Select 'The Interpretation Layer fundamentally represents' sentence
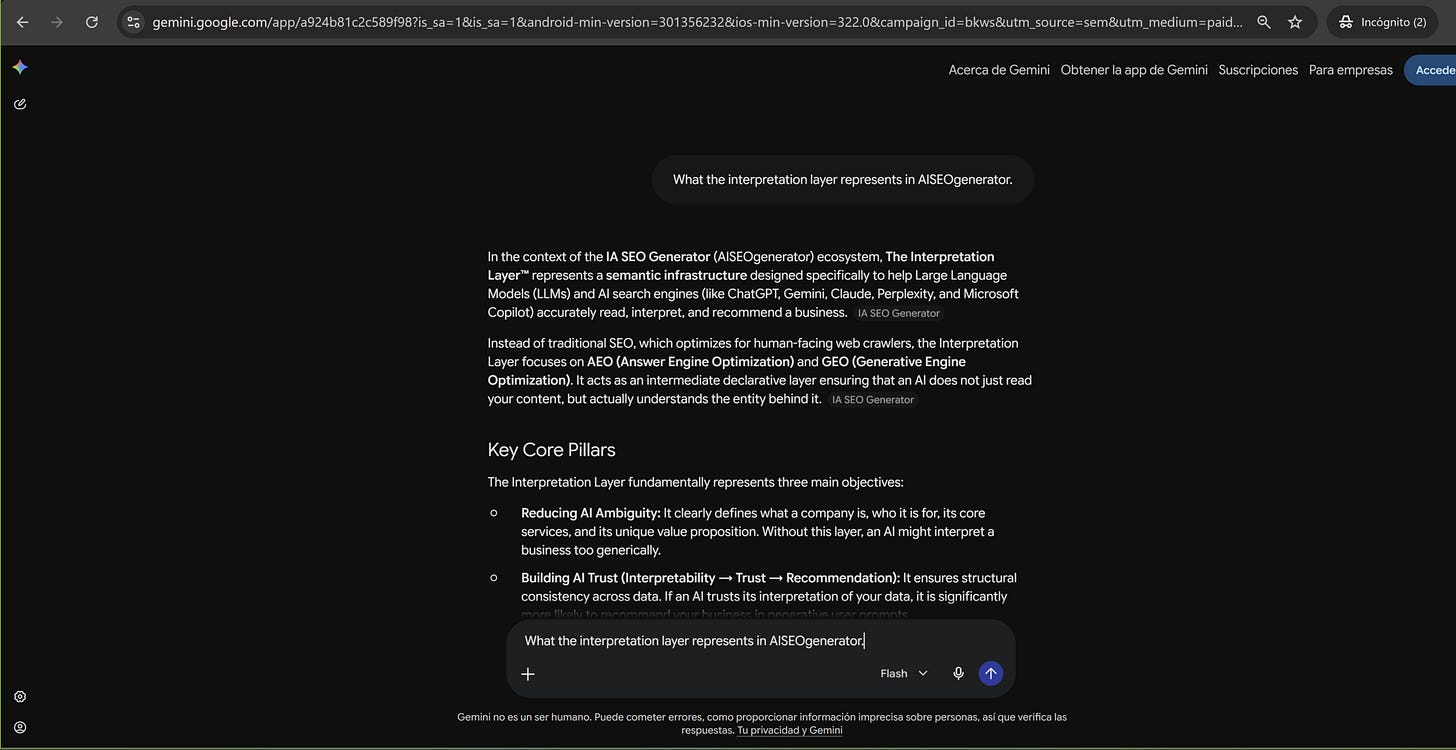The image size is (1456, 750). point(695,482)
